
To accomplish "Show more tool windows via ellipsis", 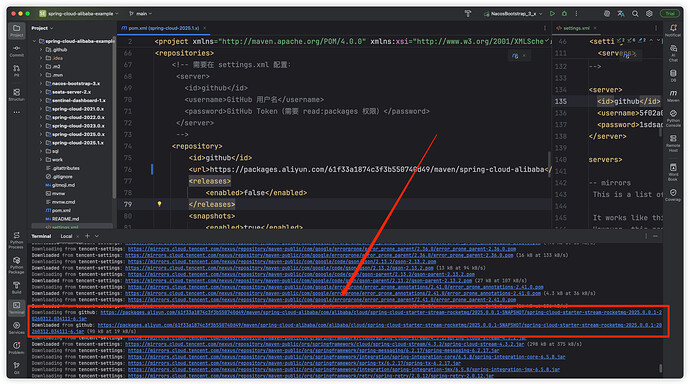I will (x=16, y=112).
